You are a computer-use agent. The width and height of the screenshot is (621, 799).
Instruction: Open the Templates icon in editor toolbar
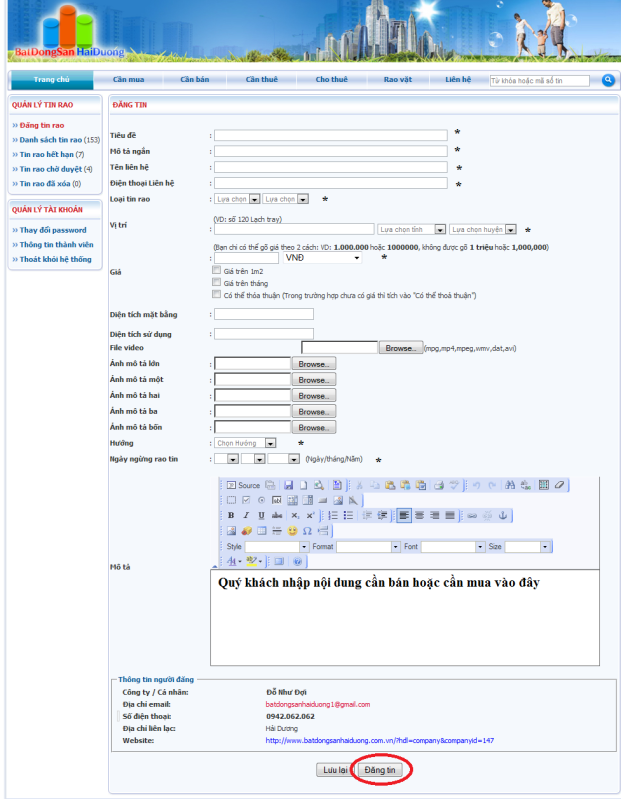(x=337, y=485)
